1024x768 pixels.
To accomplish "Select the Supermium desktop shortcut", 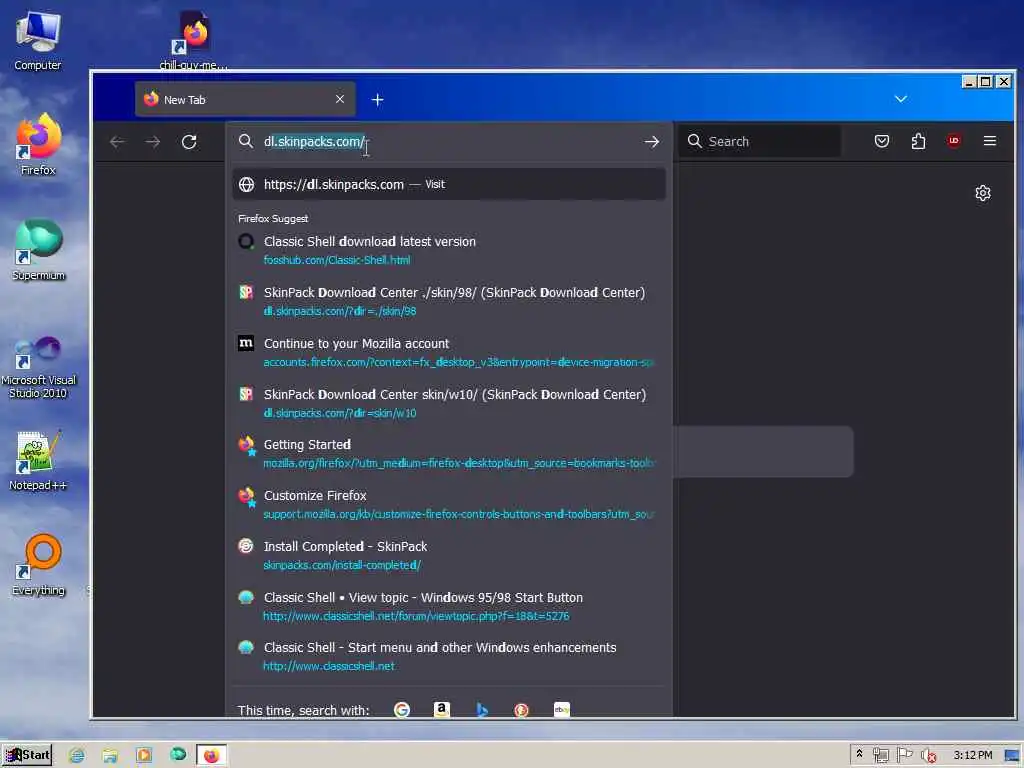I will (x=39, y=250).
